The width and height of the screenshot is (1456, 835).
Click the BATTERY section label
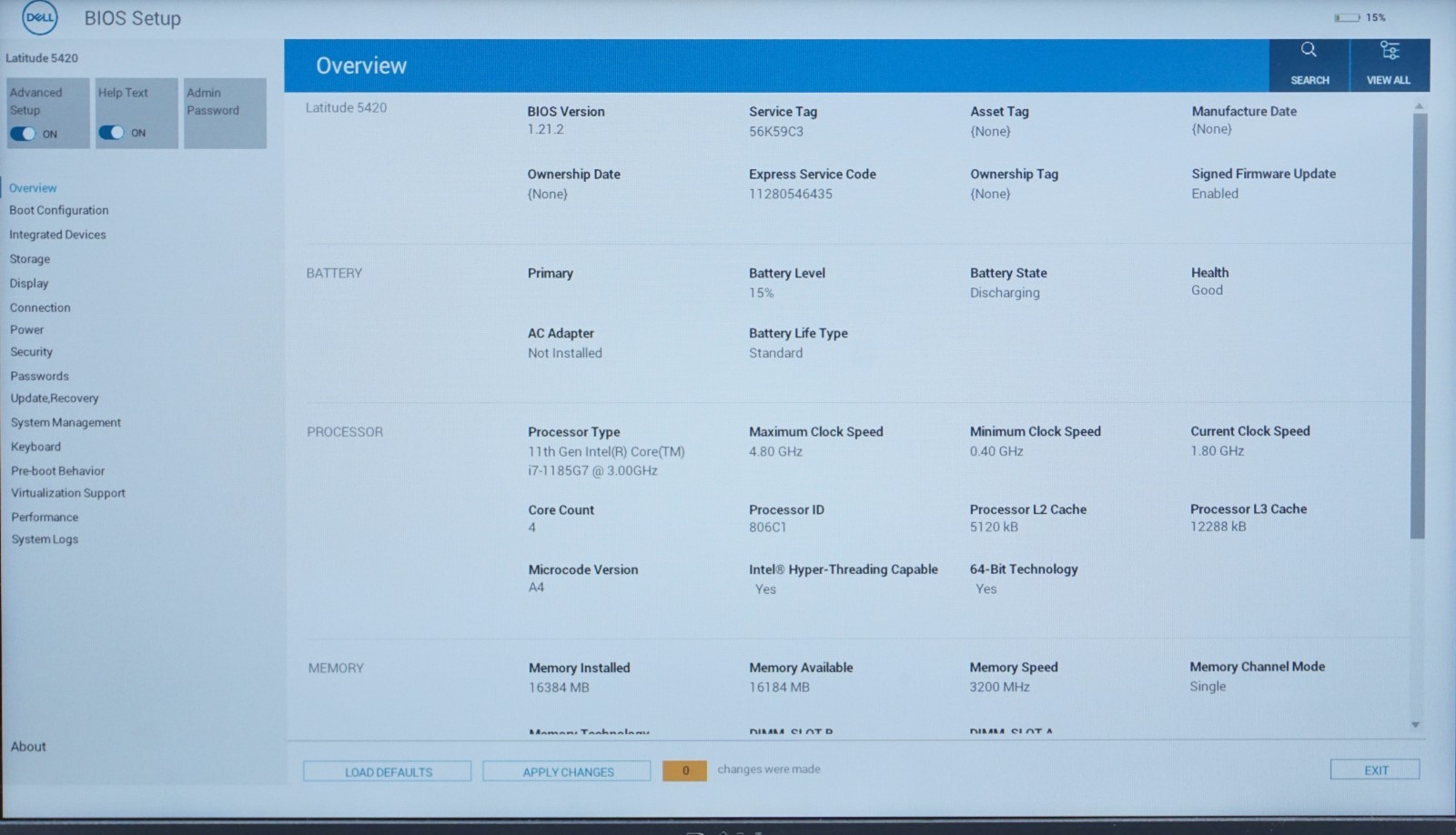(x=334, y=273)
